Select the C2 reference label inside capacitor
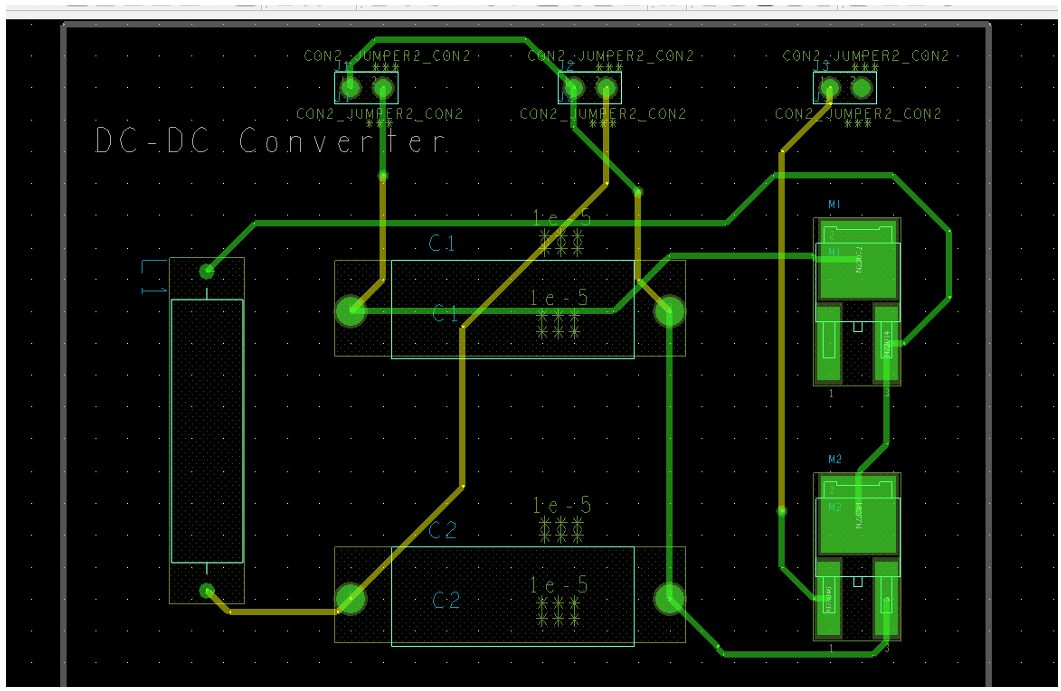1061x691 pixels. 446,601
